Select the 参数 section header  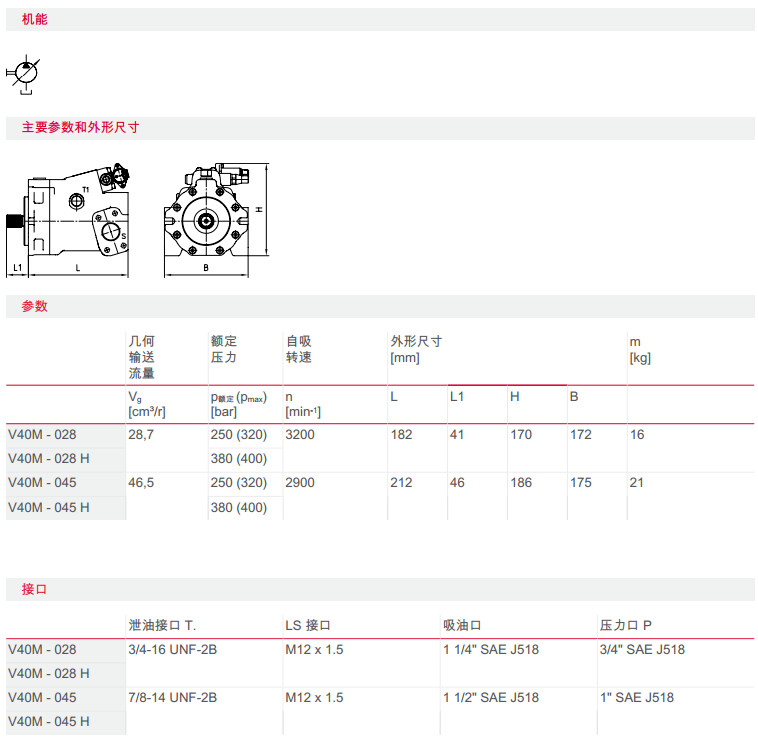tap(35, 306)
